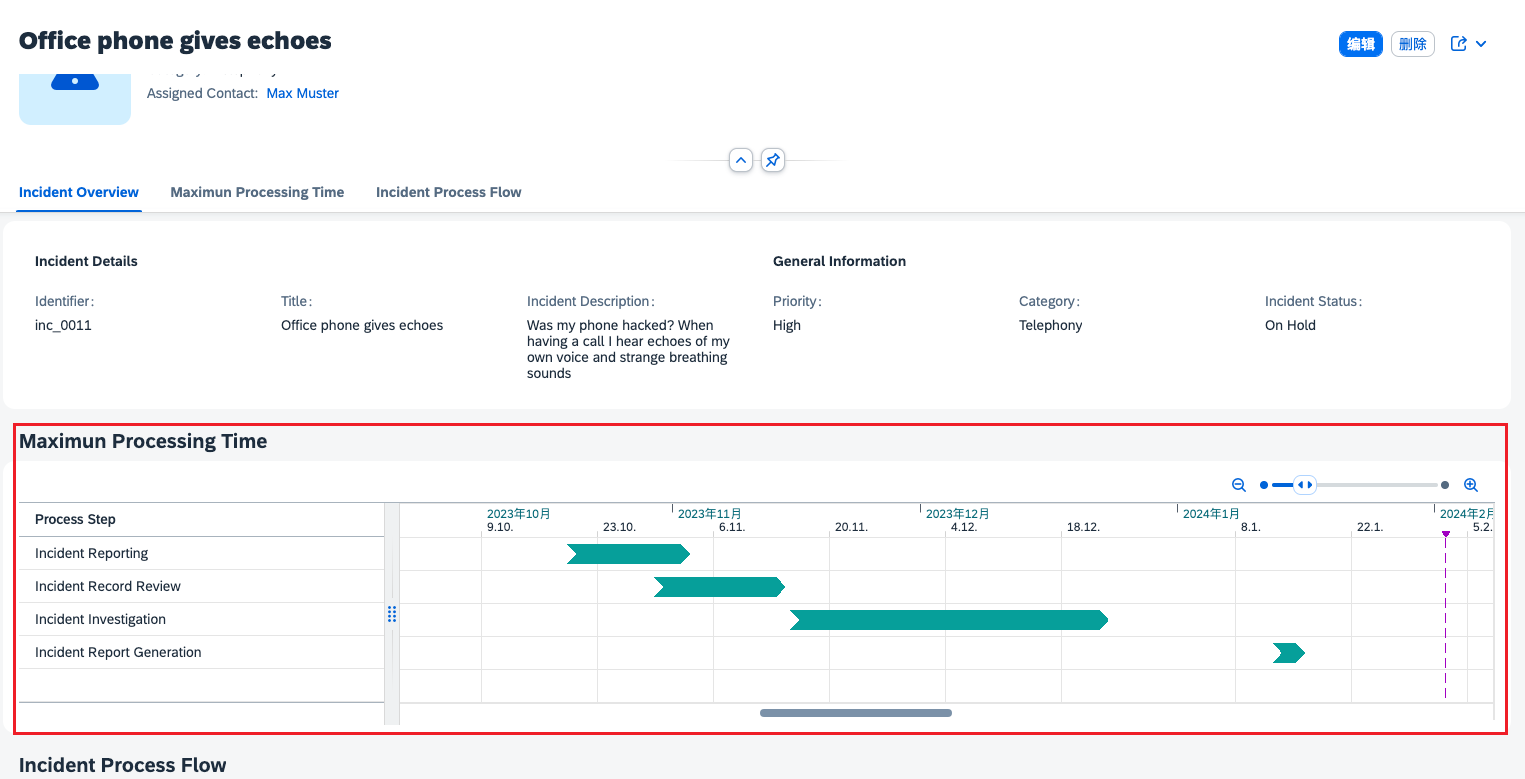
Task: Click the blue incident avatar image
Action: point(75,98)
